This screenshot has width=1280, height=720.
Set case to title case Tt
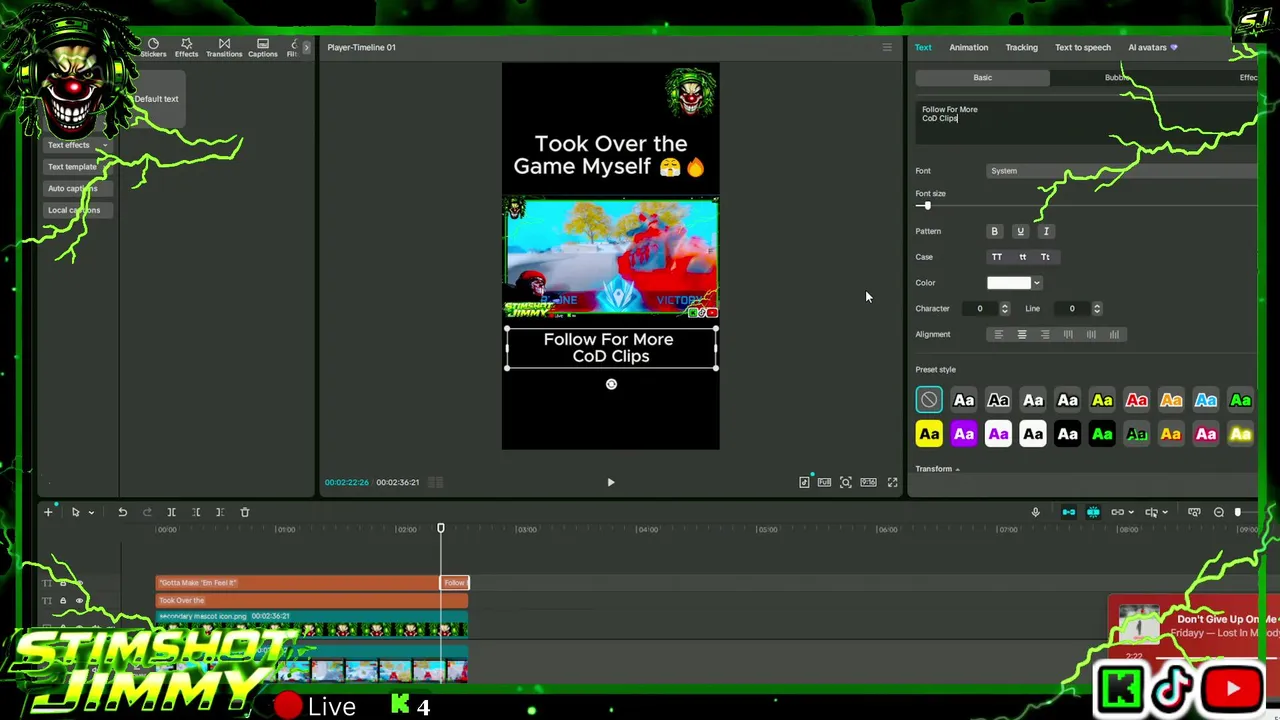(x=1045, y=257)
